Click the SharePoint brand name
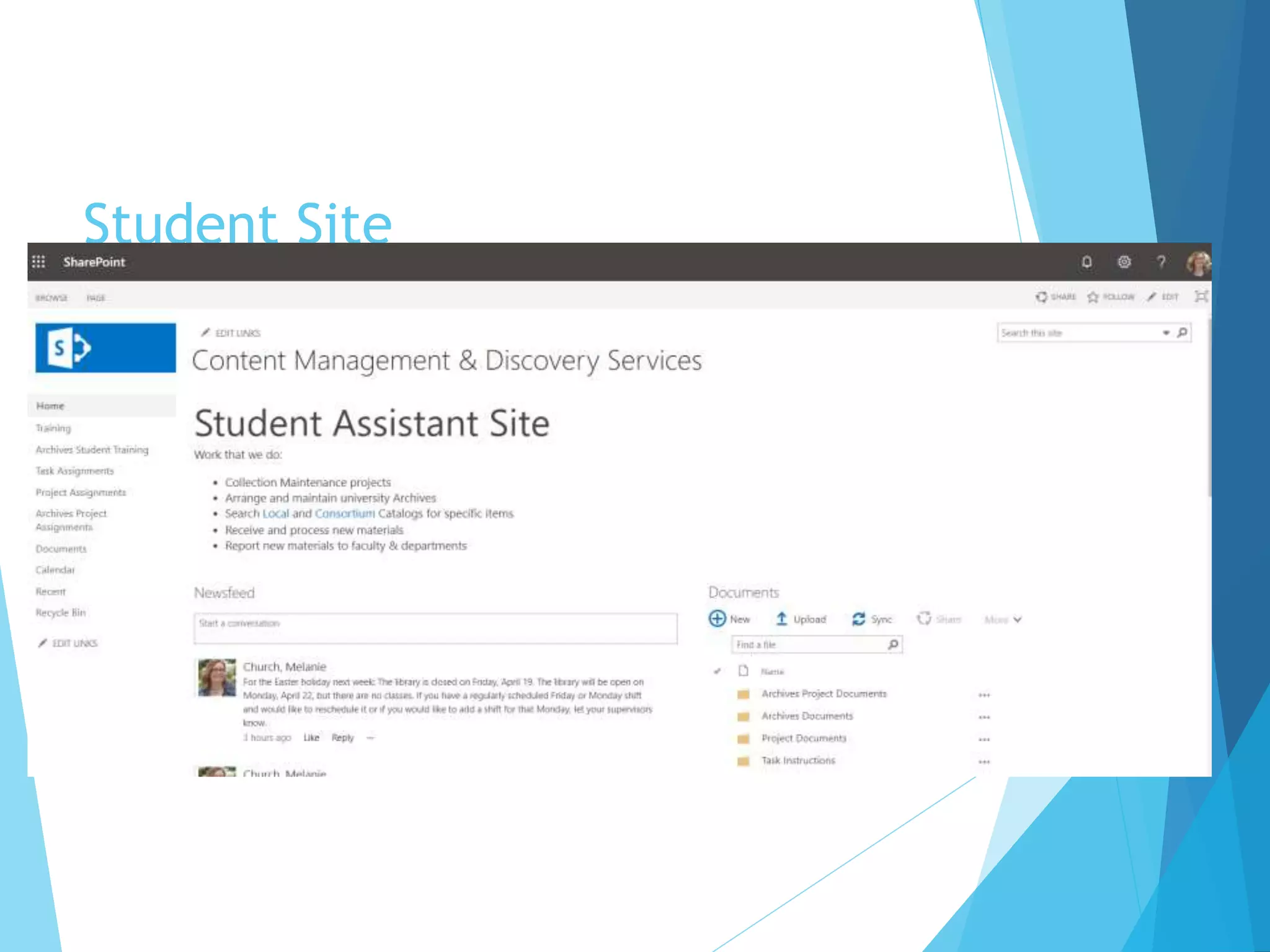The height and width of the screenshot is (952, 1270). point(94,262)
